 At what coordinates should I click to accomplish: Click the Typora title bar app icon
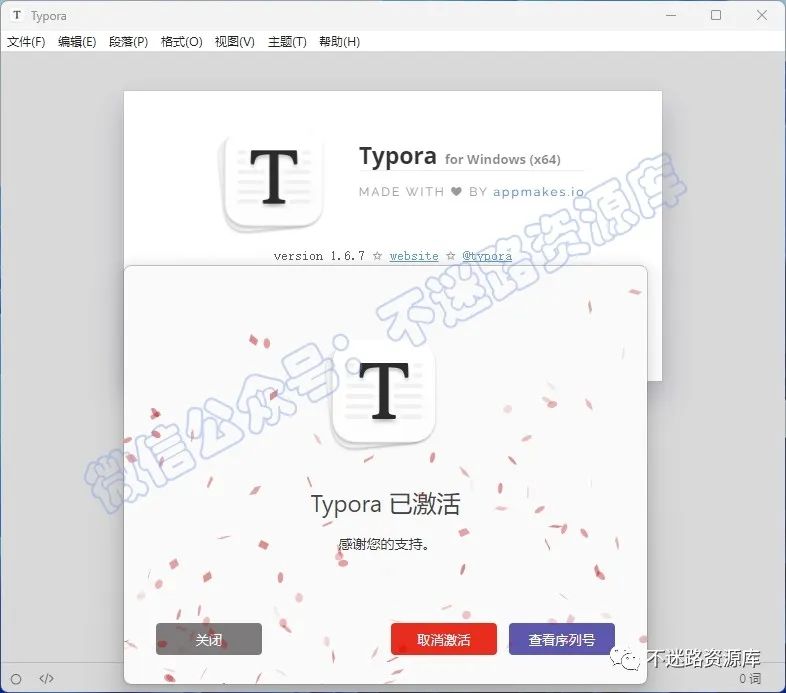(x=17, y=16)
